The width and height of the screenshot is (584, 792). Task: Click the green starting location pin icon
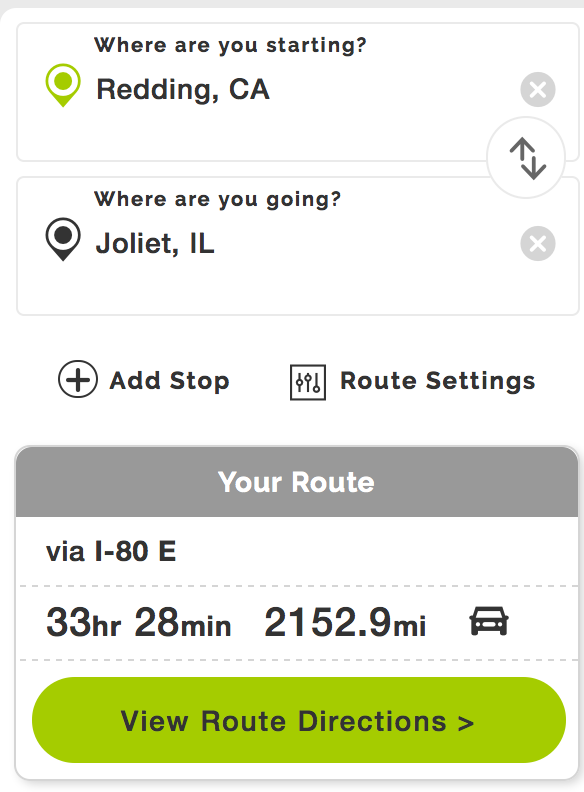coord(63,85)
